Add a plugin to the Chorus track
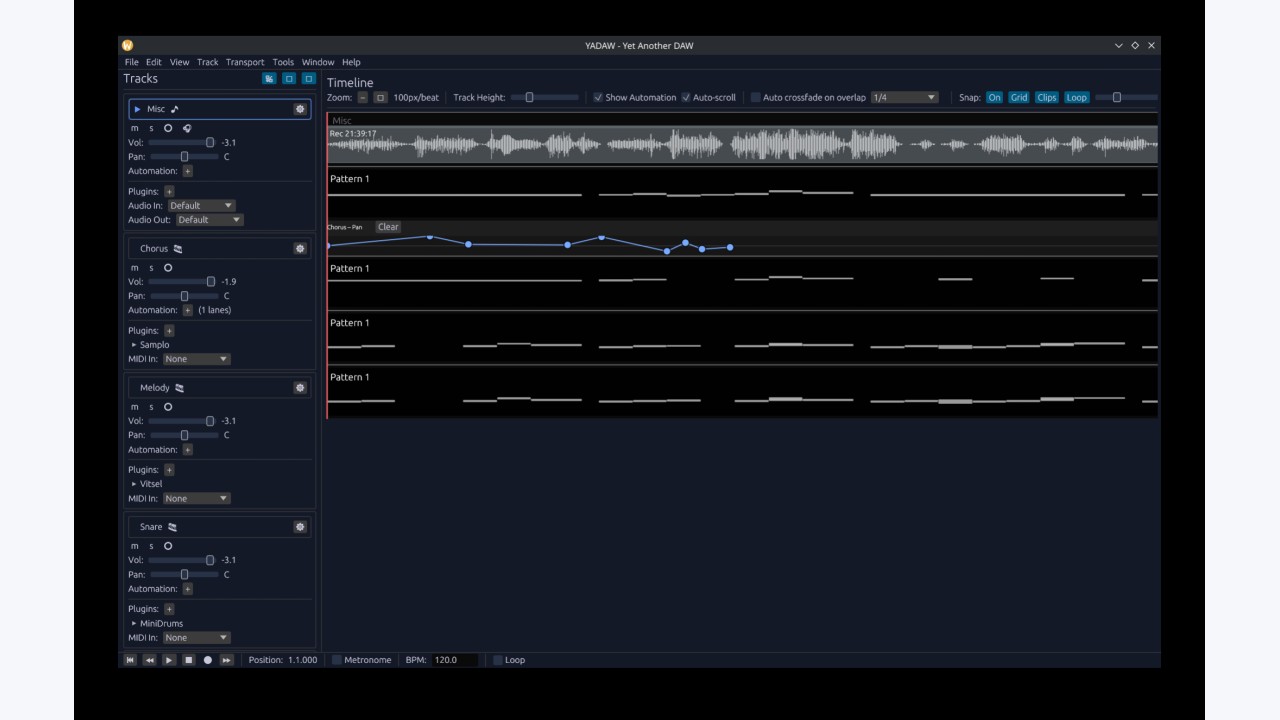This screenshot has height=720, width=1280. click(x=169, y=330)
